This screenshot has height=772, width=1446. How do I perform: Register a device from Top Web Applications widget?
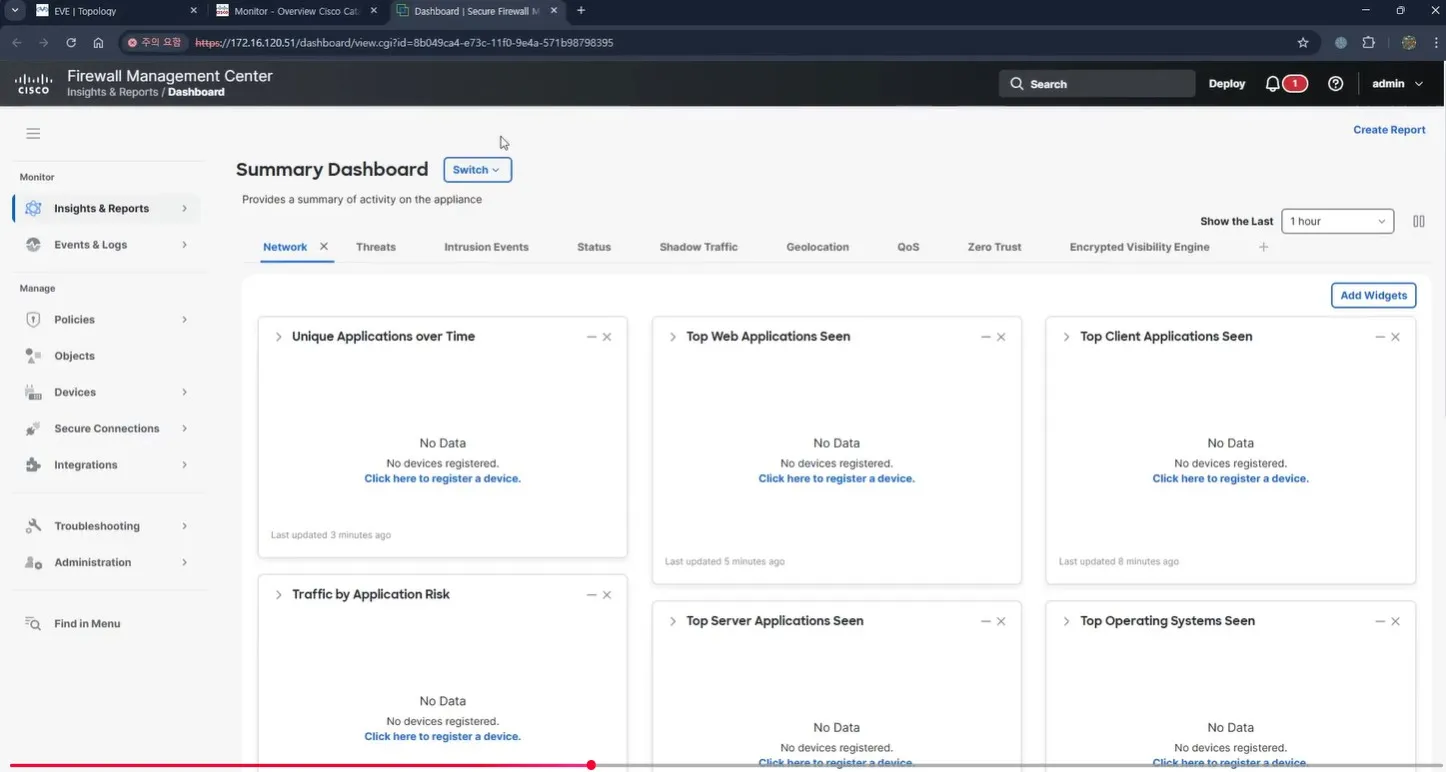coord(836,479)
